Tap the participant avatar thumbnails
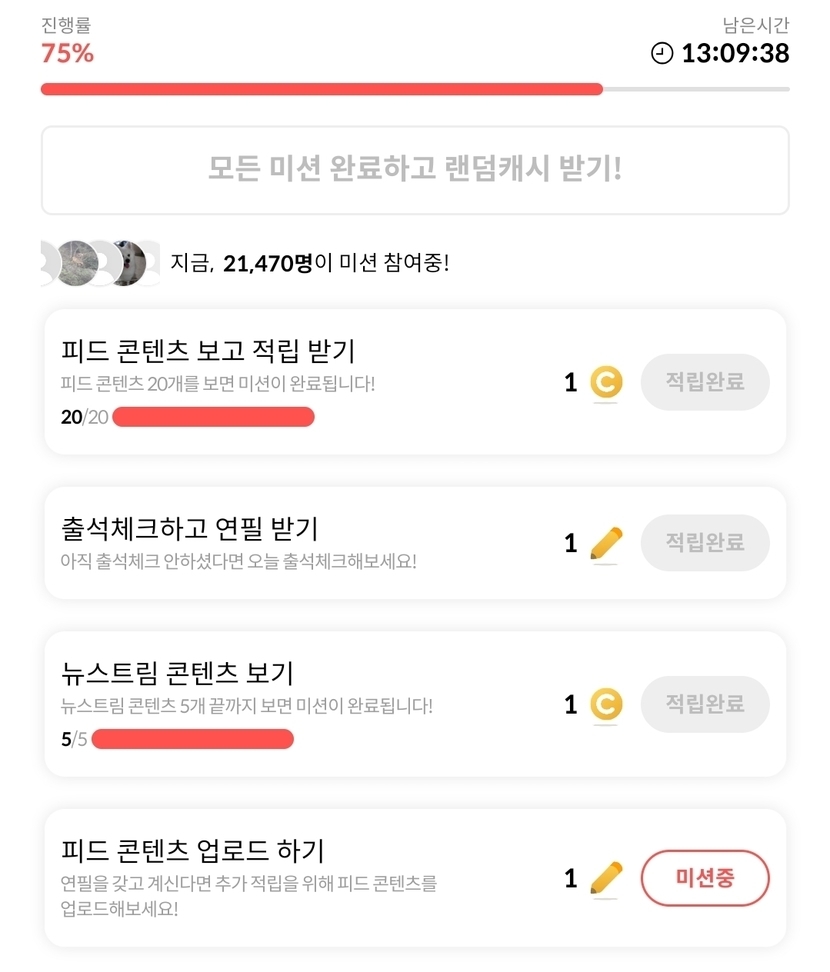Viewport: 830px width, 972px height. (100, 264)
